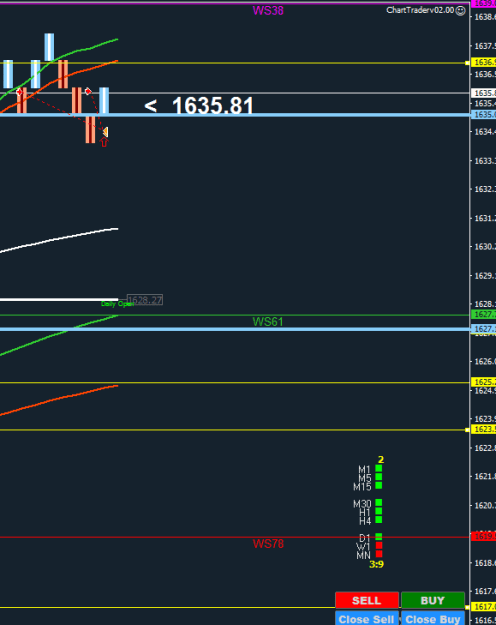
Task: Click the red diamond marker near 1635.81 line
Action: point(88,91)
